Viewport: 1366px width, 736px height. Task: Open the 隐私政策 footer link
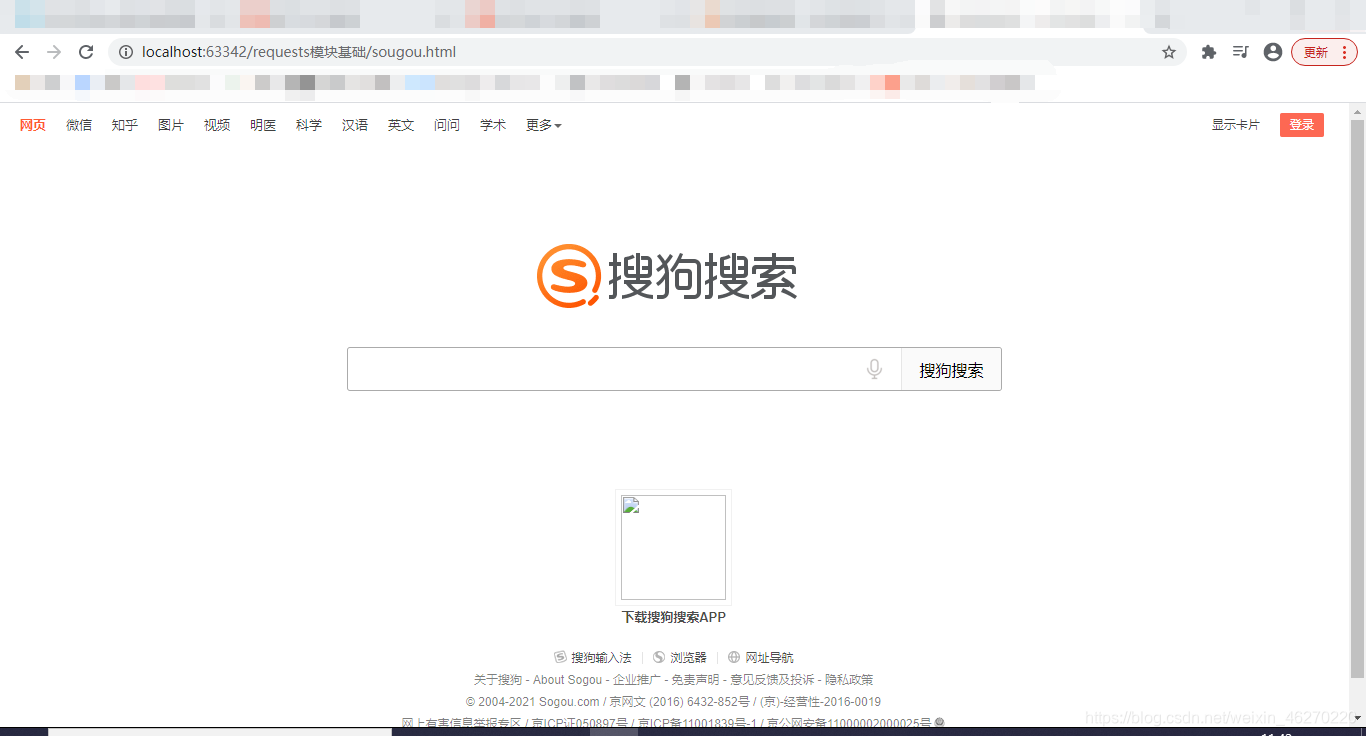click(849, 679)
